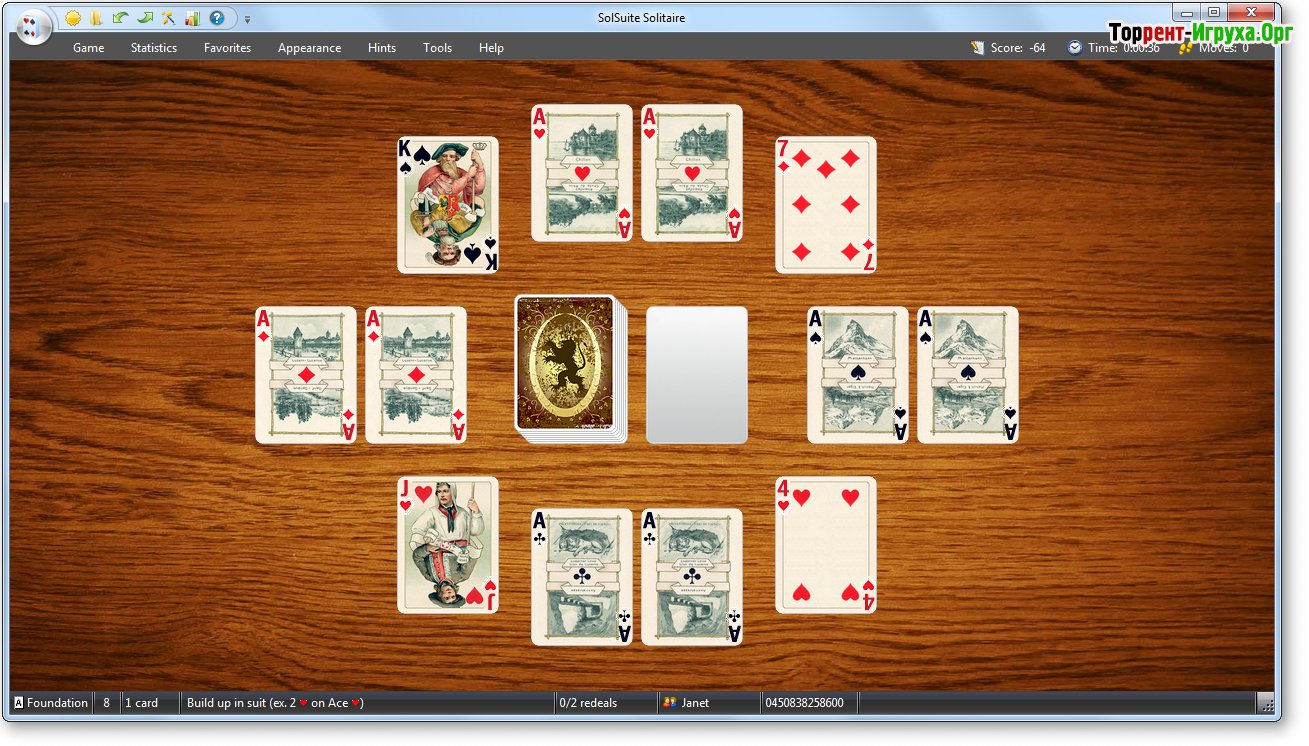
Task: Click the Janet player name in status bar
Action: (x=695, y=703)
